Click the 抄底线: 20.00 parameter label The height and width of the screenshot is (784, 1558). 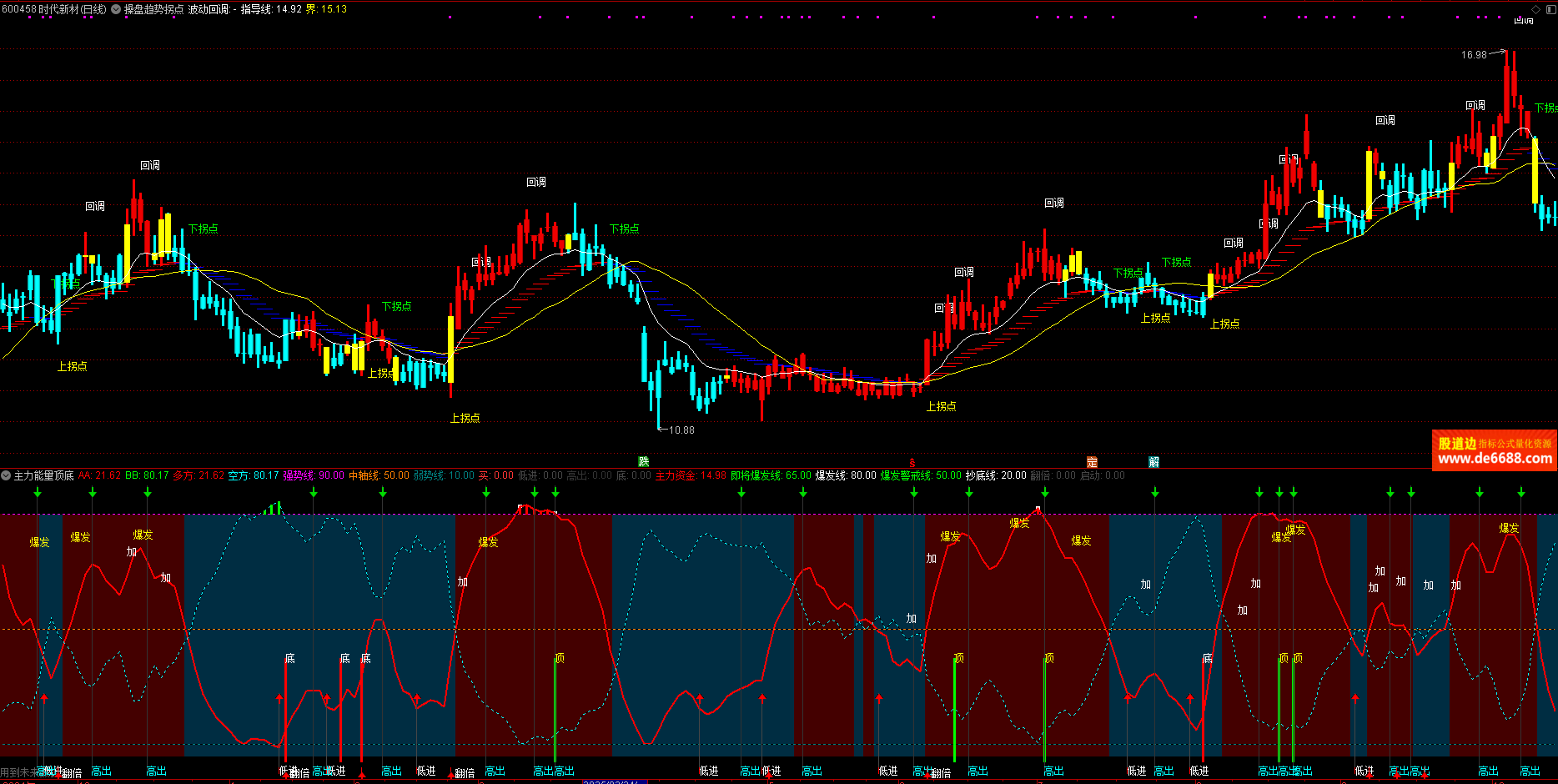(996, 475)
